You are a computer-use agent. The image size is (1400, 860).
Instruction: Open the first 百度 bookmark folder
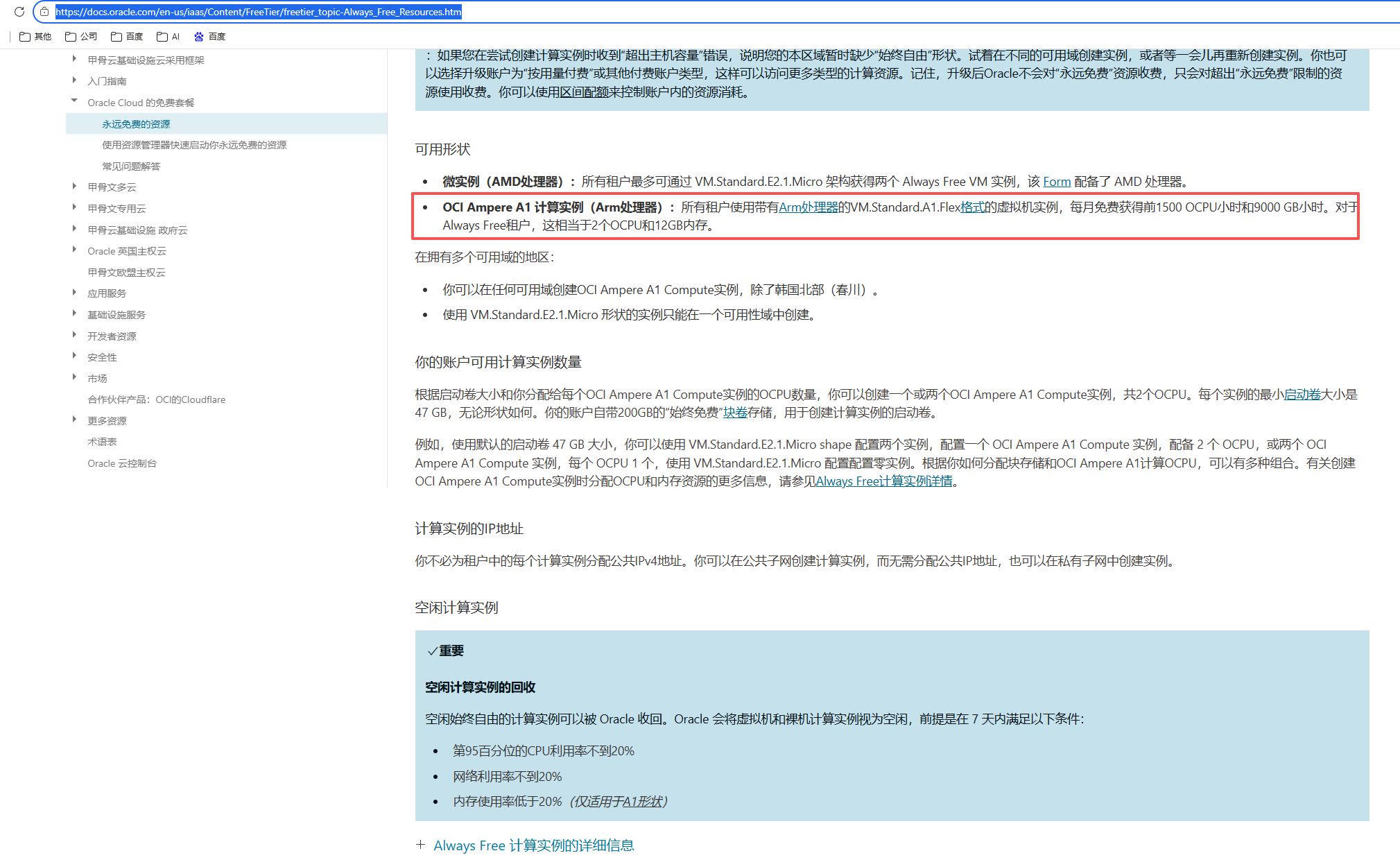tap(127, 37)
